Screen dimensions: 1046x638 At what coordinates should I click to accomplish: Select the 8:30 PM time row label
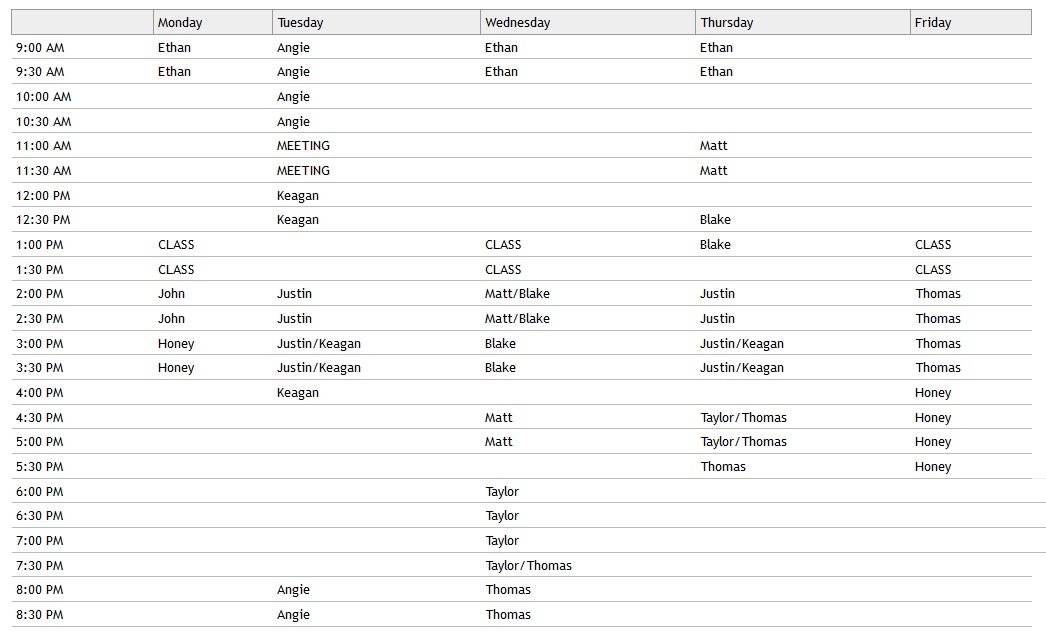click(40, 615)
